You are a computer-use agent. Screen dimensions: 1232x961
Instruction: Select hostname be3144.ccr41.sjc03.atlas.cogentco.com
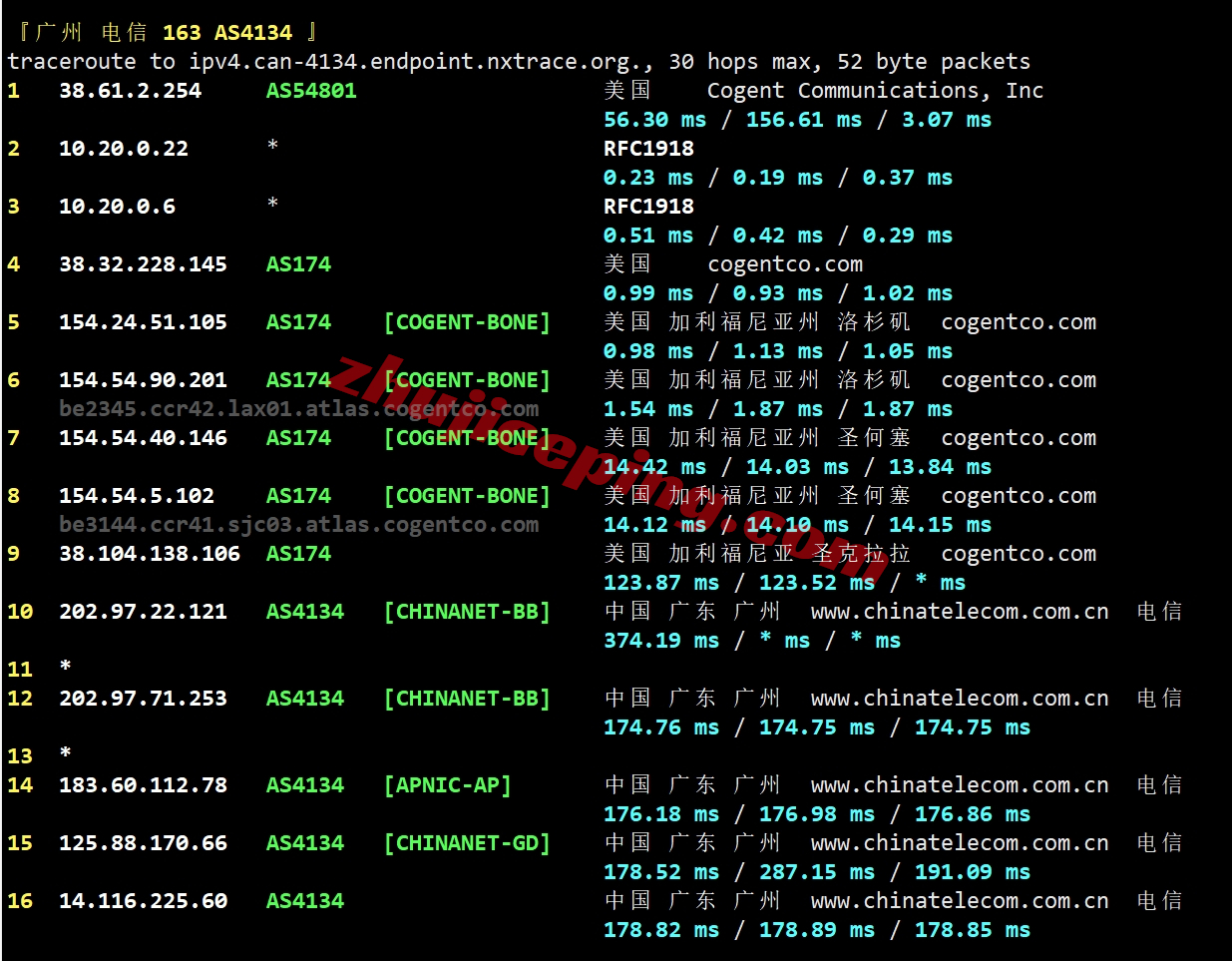(298, 525)
